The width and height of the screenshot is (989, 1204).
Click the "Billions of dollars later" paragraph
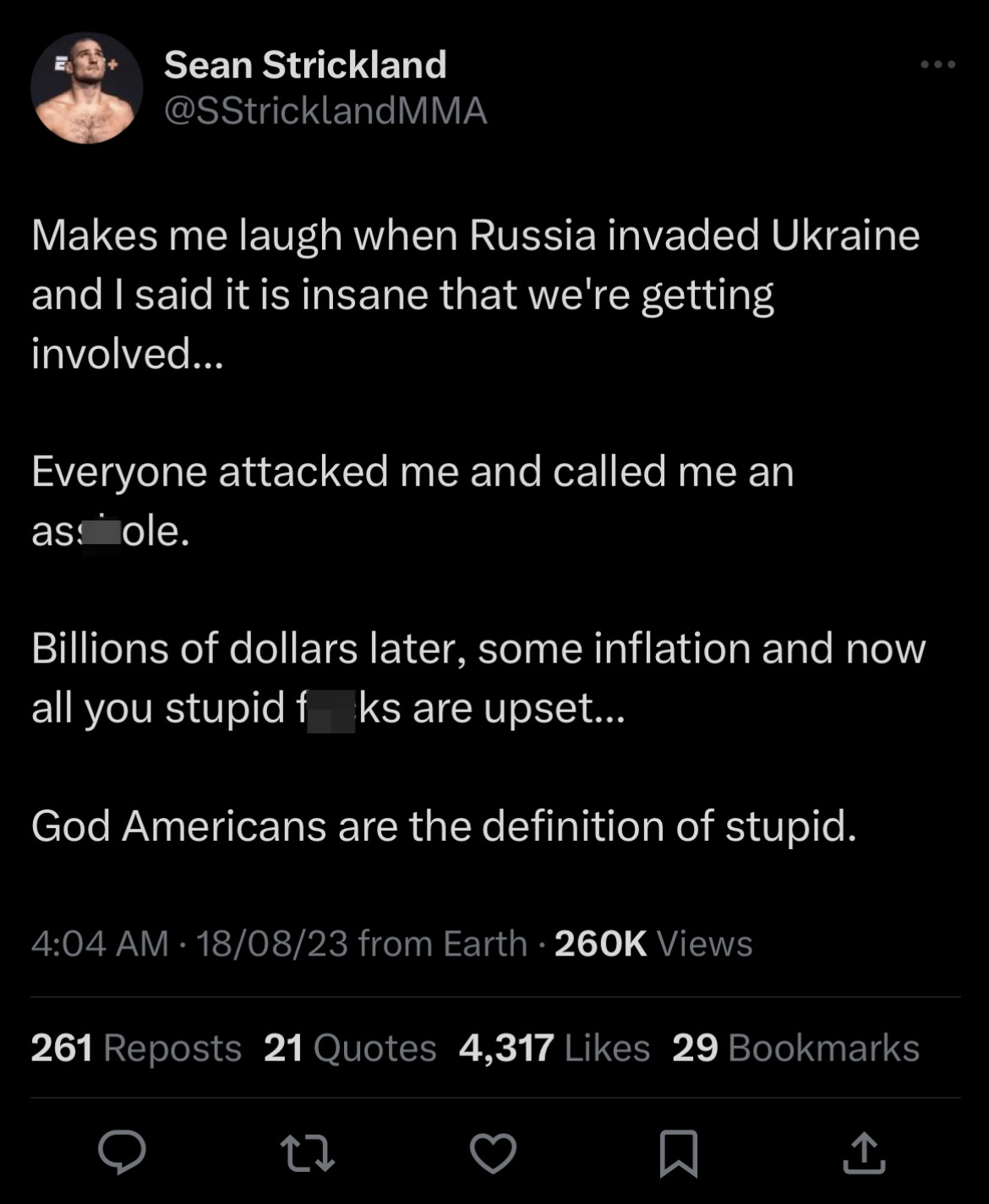[x=478, y=678]
